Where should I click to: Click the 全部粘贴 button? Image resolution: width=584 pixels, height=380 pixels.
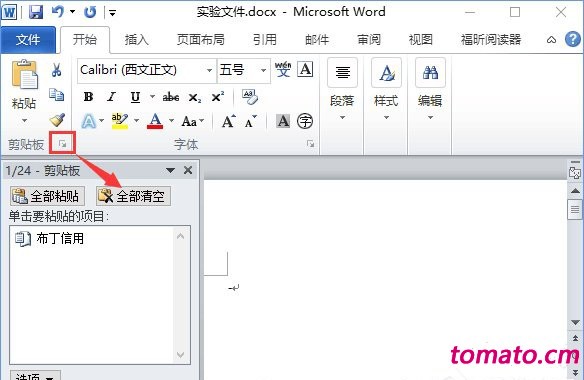(x=47, y=196)
